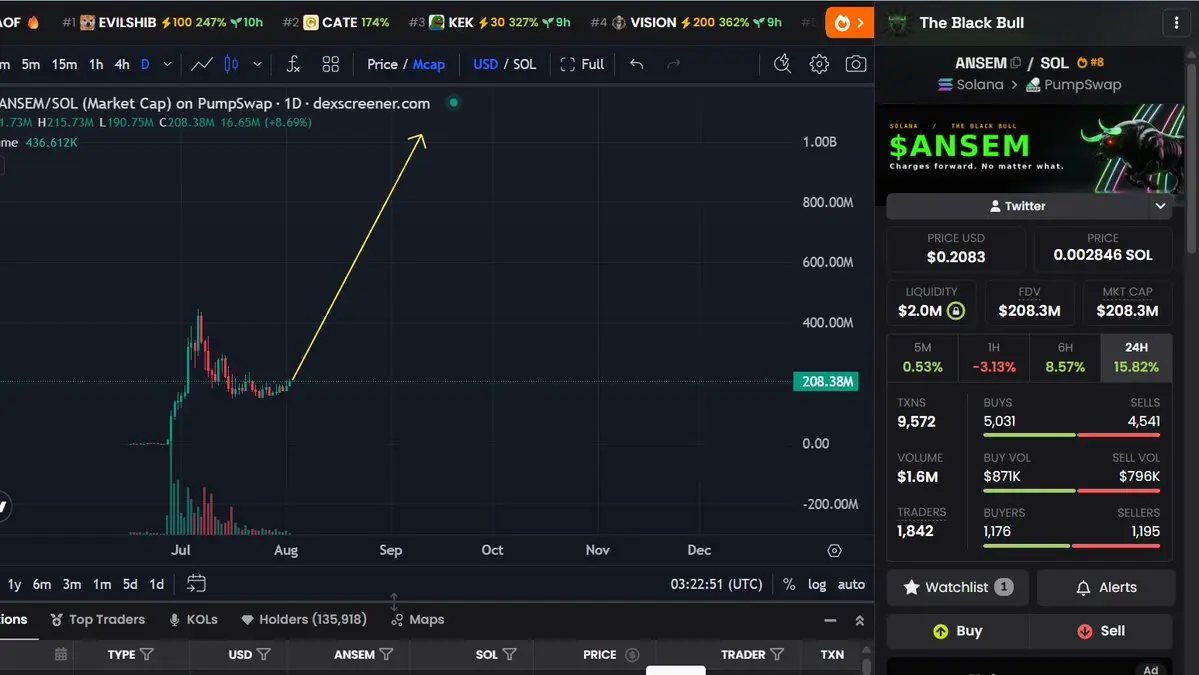1199x675 pixels.
Task: Undo the last chart action
Action: pyautogui.click(x=636, y=64)
